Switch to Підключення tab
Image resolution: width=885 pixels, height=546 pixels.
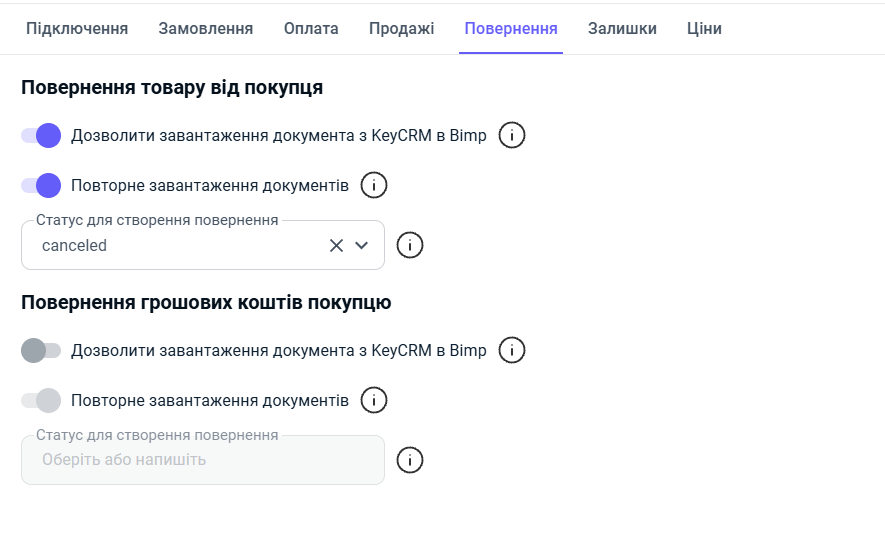tap(77, 29)
